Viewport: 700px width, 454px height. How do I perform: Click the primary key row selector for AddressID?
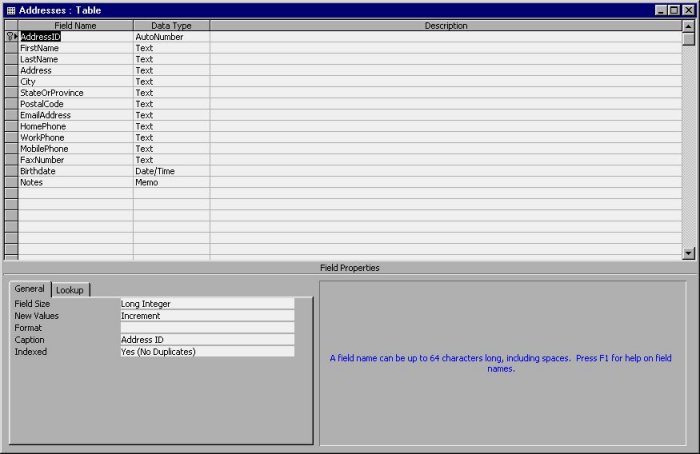[11, 37]
